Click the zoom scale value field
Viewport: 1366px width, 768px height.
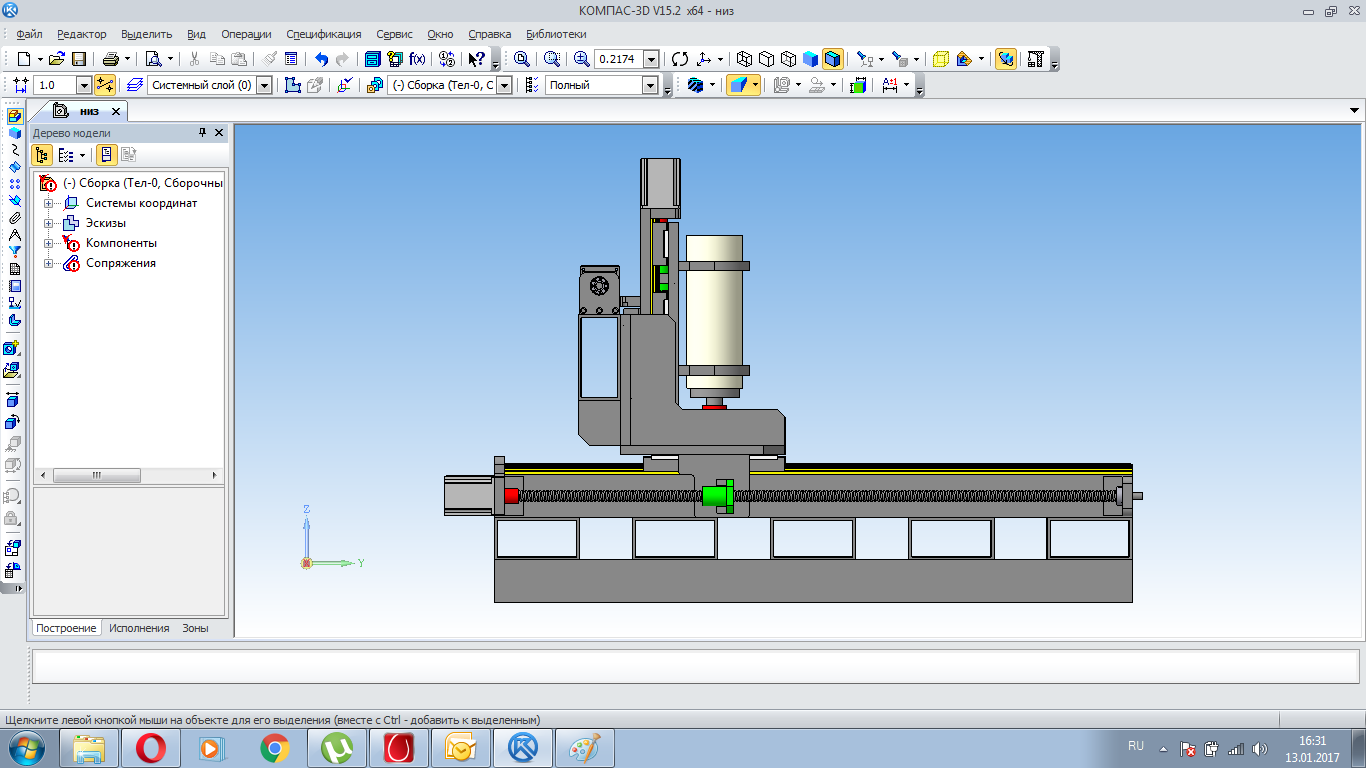pos(617,59)
